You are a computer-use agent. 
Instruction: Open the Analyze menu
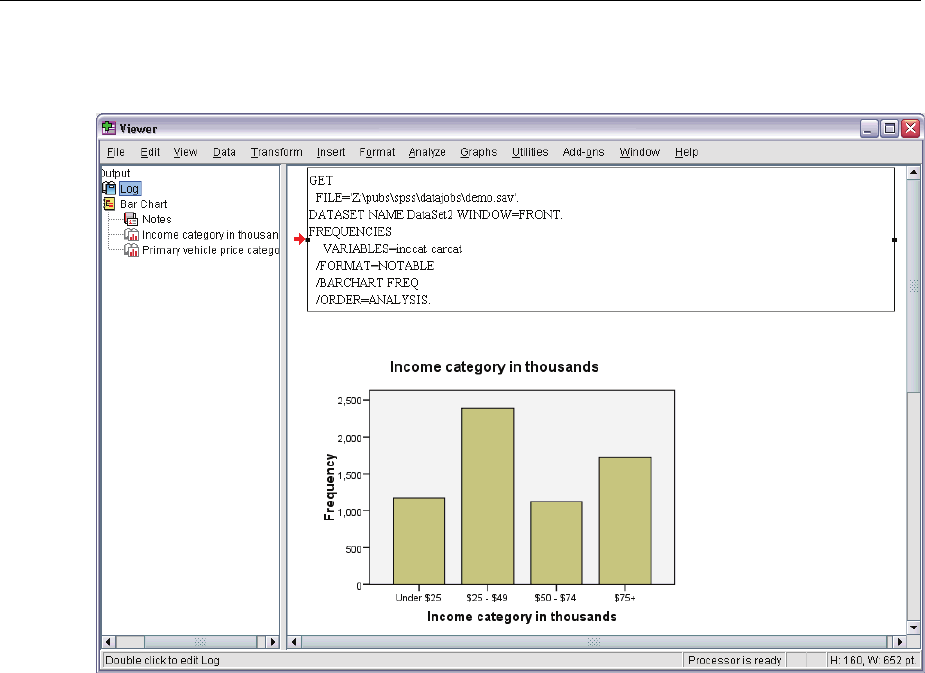click(x=427, y=152)
